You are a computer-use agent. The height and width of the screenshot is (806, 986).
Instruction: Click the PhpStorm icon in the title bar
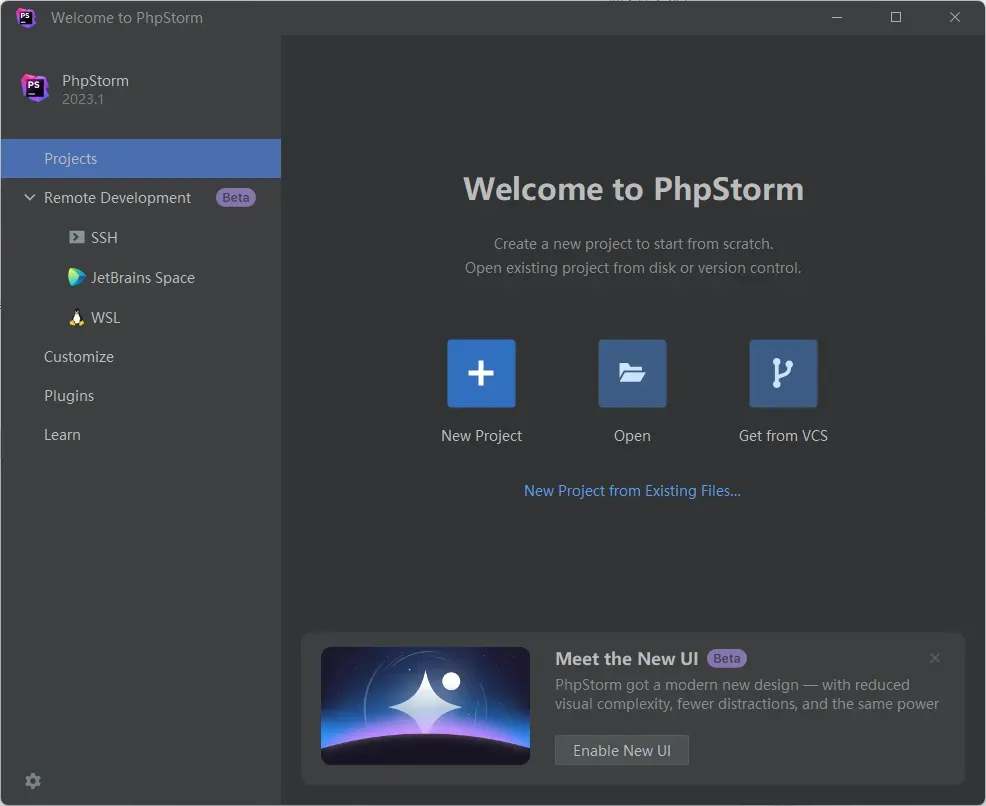(25, 18)
